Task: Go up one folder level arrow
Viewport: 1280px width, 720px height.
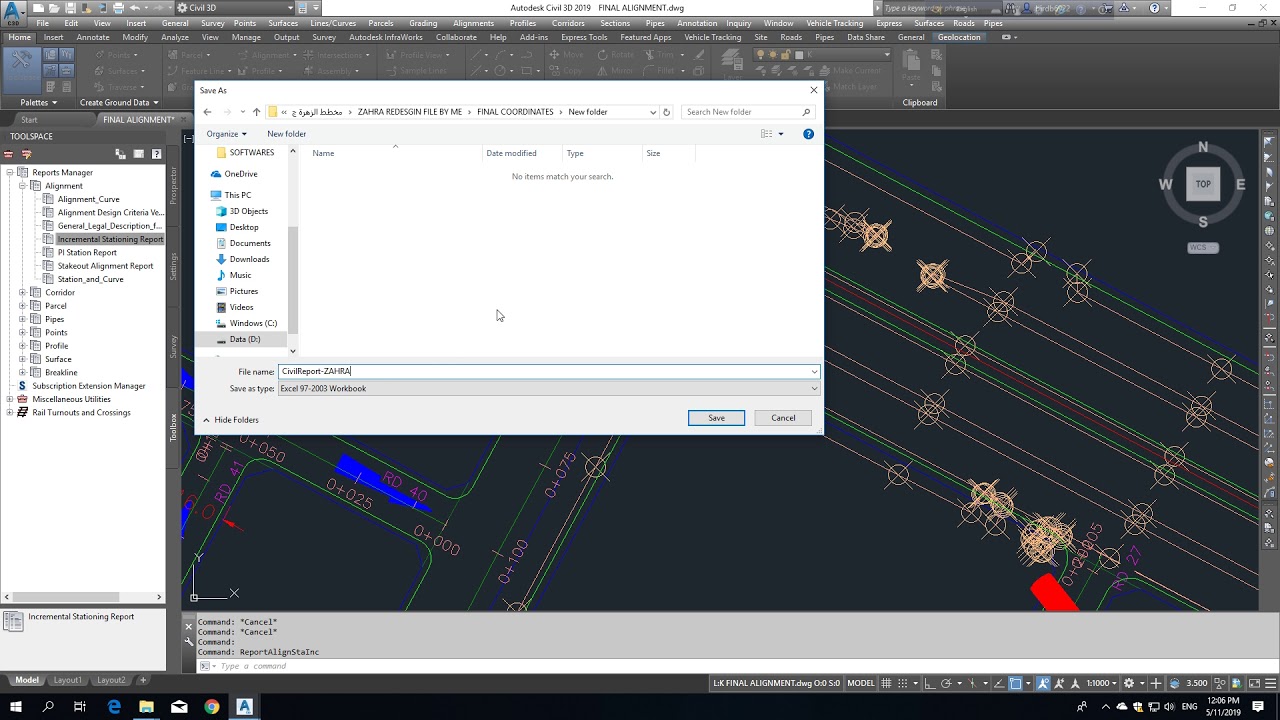Action: (x=256, y=112)
